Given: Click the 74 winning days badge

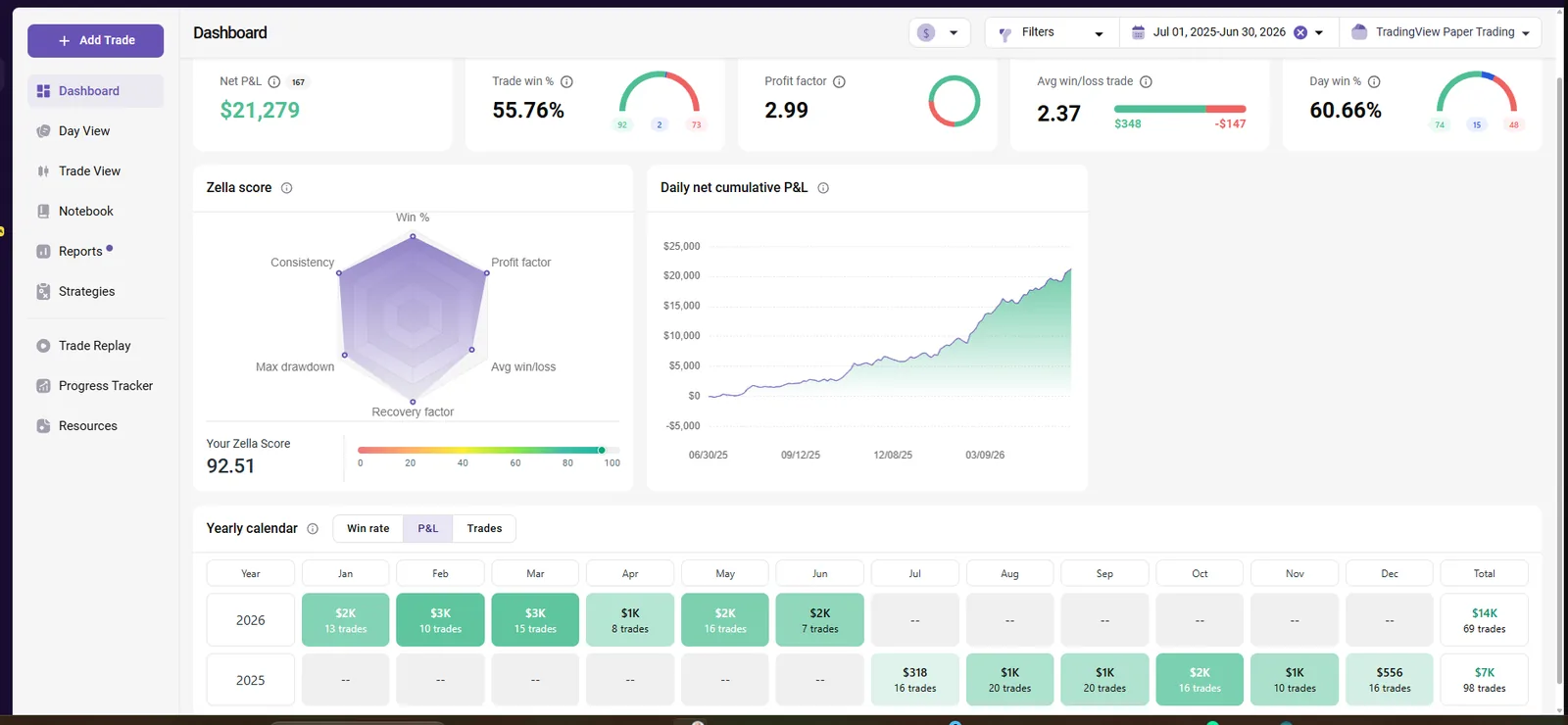Looking at the screenshot, I should tap(1440, 125).
